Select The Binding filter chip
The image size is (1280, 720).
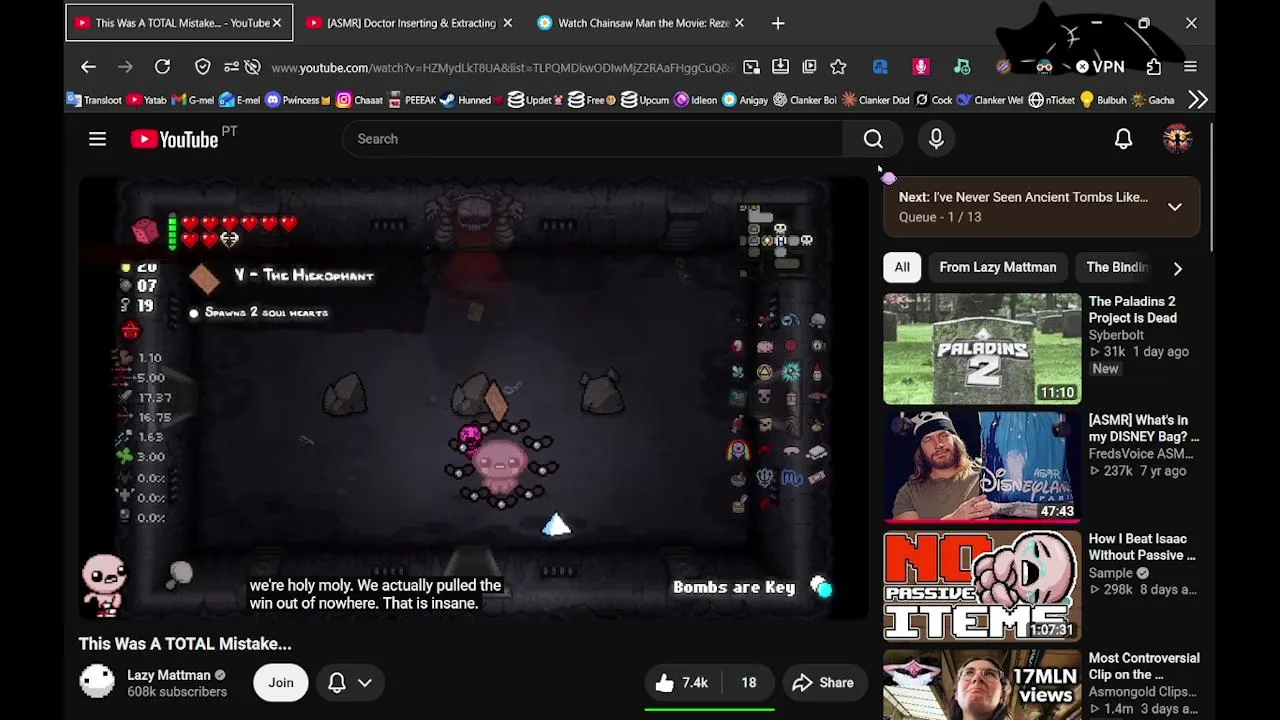tap(1118, 268)
